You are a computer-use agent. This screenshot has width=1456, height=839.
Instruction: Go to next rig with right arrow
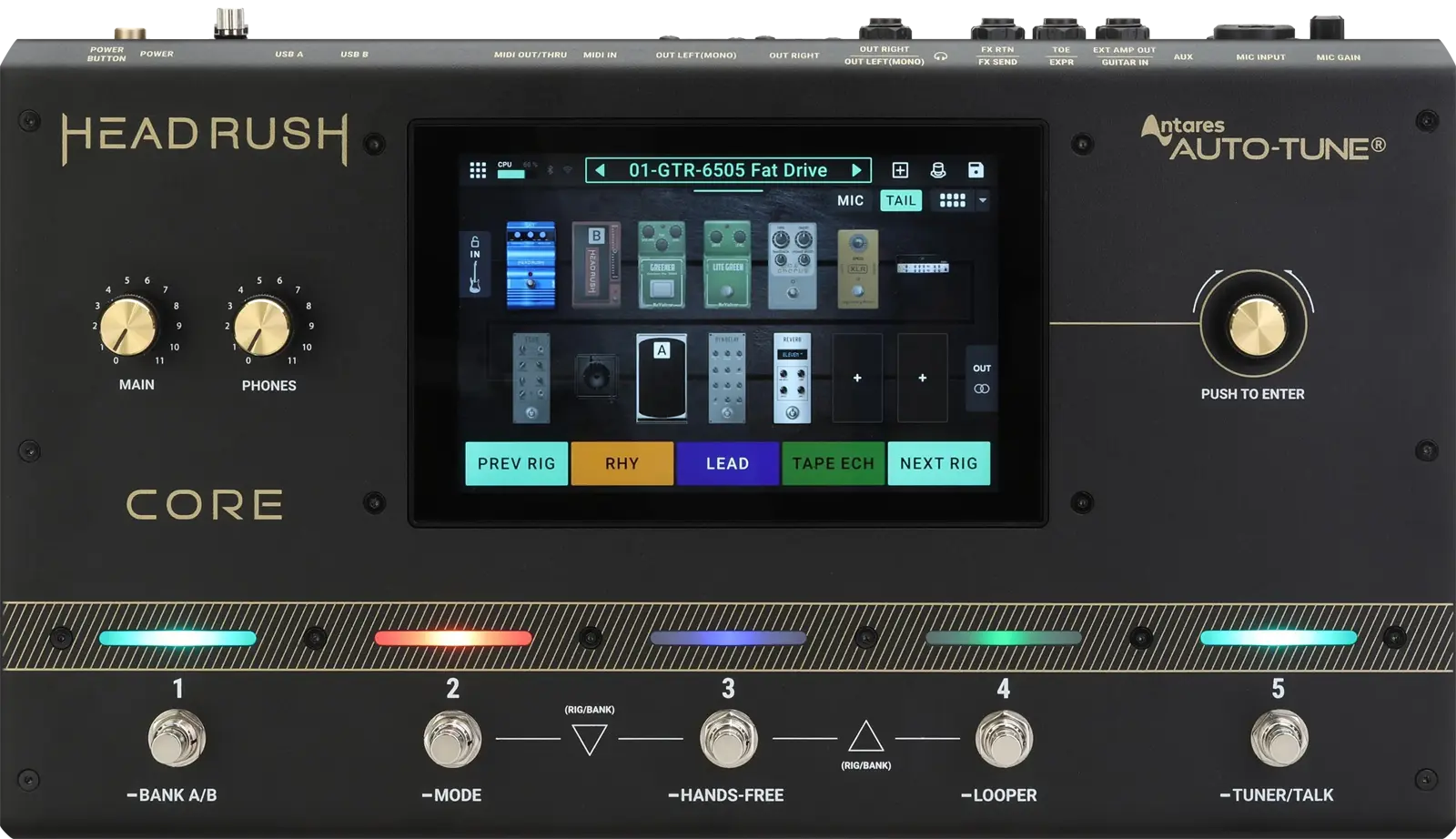tap(856, 170)
